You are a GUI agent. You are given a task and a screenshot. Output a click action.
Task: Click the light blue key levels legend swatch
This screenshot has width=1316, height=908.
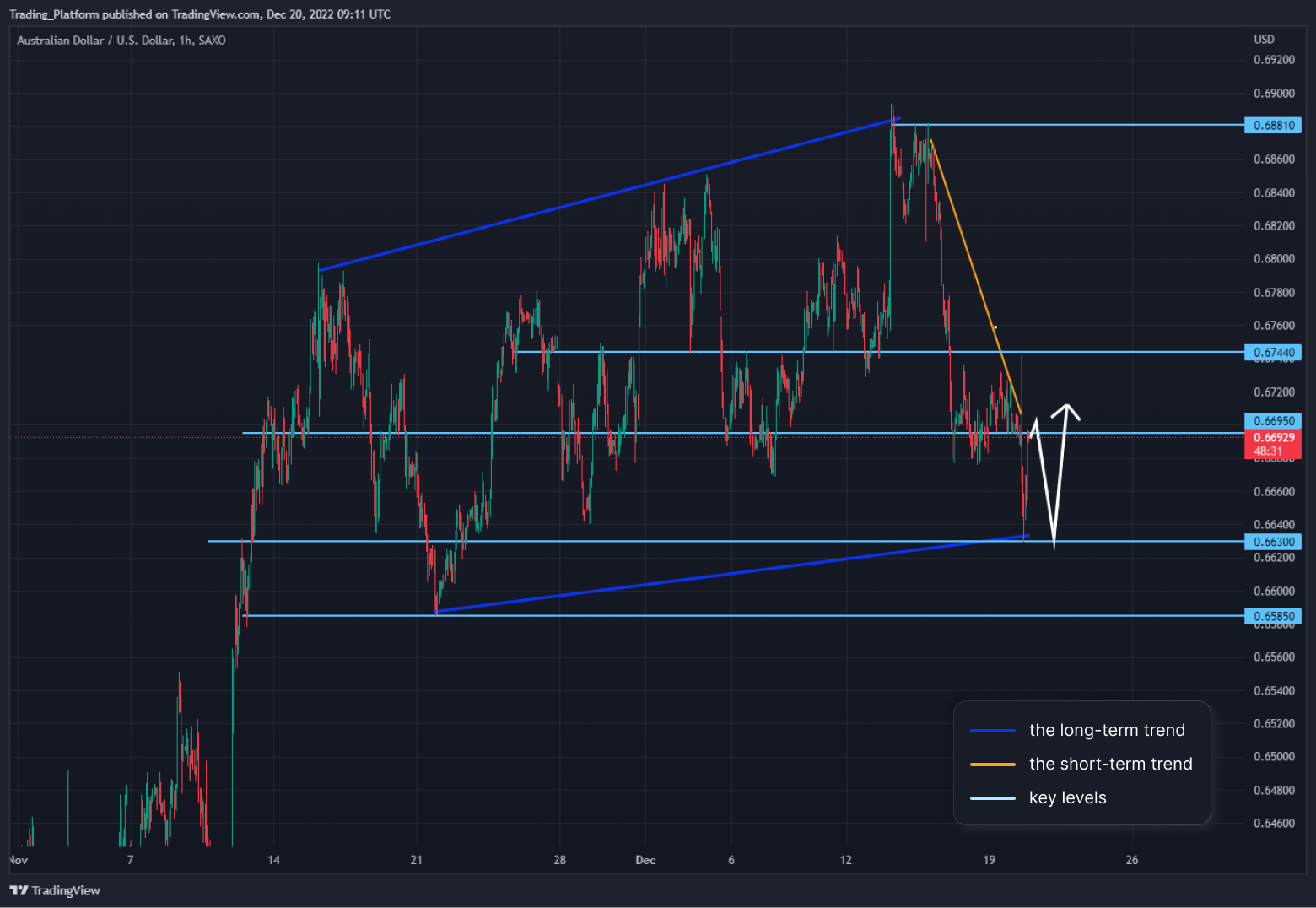pyautogui.click(x=993, y=798)
